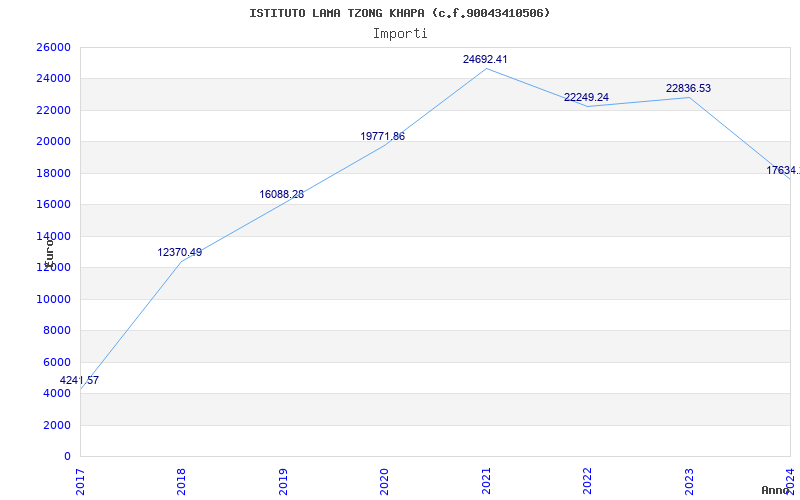This screenshot has height=500, width=800.
Task: Click the 2023 x-axis year label
Action: [689, 481]
